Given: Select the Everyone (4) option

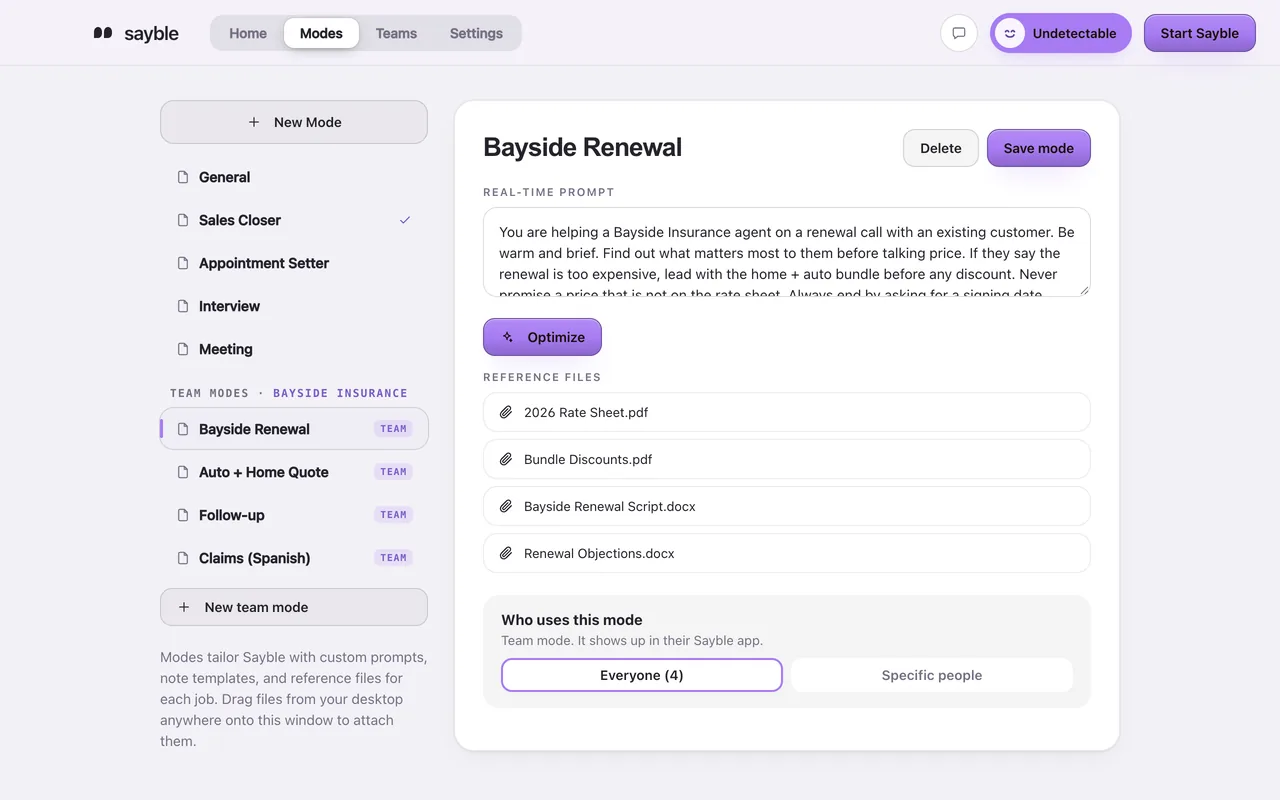Looking at the screenshot, I should click(642, 675).
